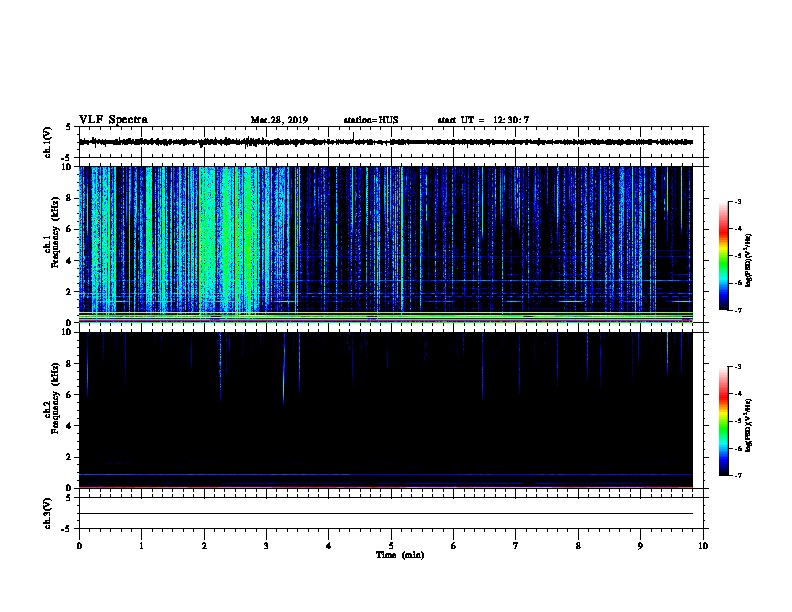The image size is (792, 612).
Task: Click the "4" tick on the Time axis
Action: pos(329,545)
